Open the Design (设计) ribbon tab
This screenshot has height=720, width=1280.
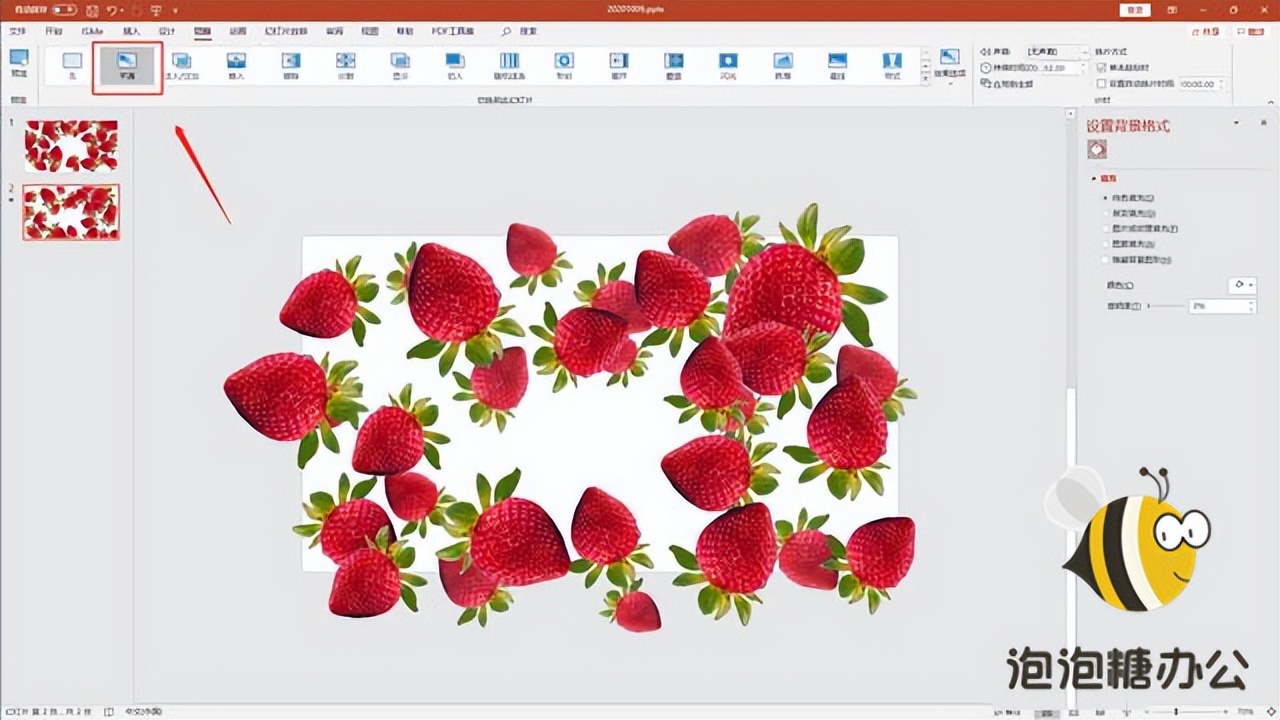click(167, 31)
